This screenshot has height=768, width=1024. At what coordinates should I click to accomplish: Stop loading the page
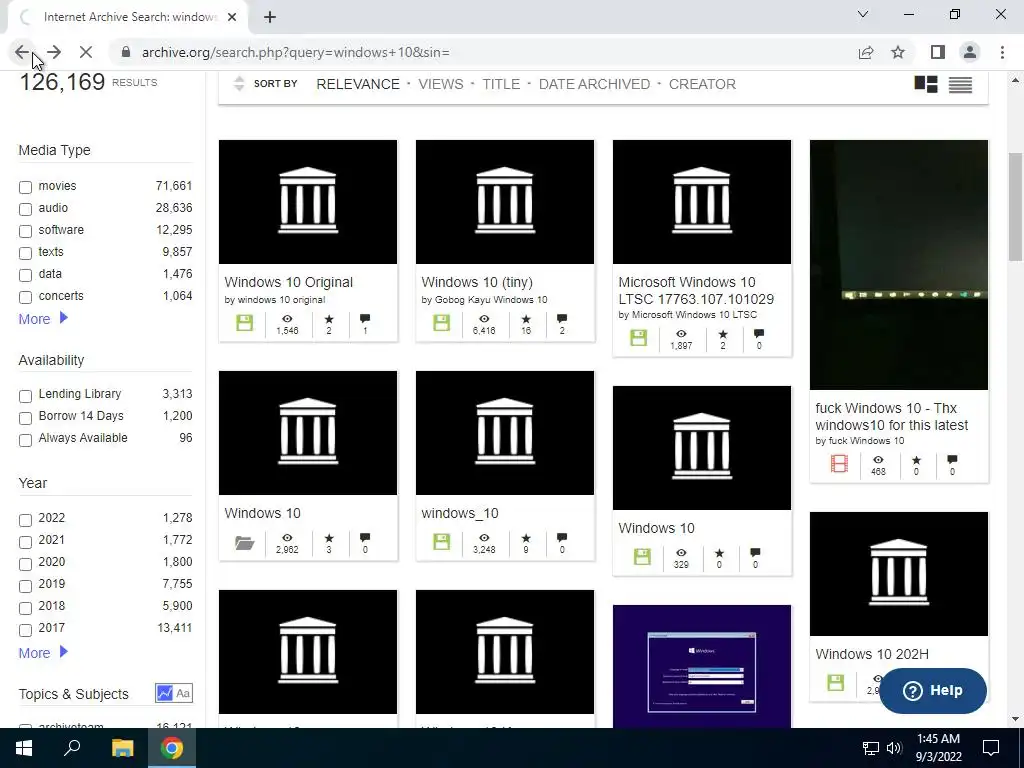[x=86, y=52]
